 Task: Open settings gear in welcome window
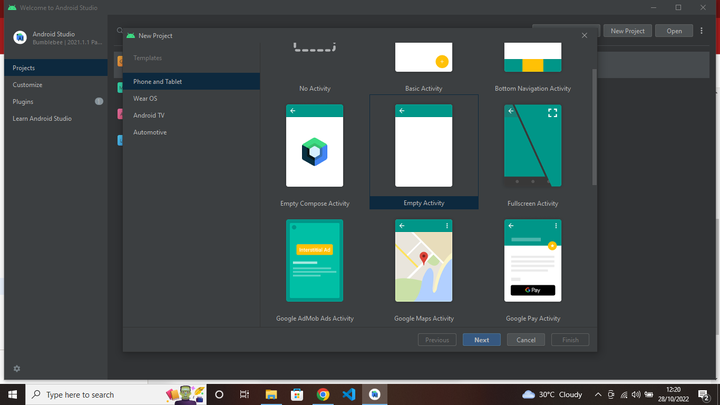tap(17, 369)
